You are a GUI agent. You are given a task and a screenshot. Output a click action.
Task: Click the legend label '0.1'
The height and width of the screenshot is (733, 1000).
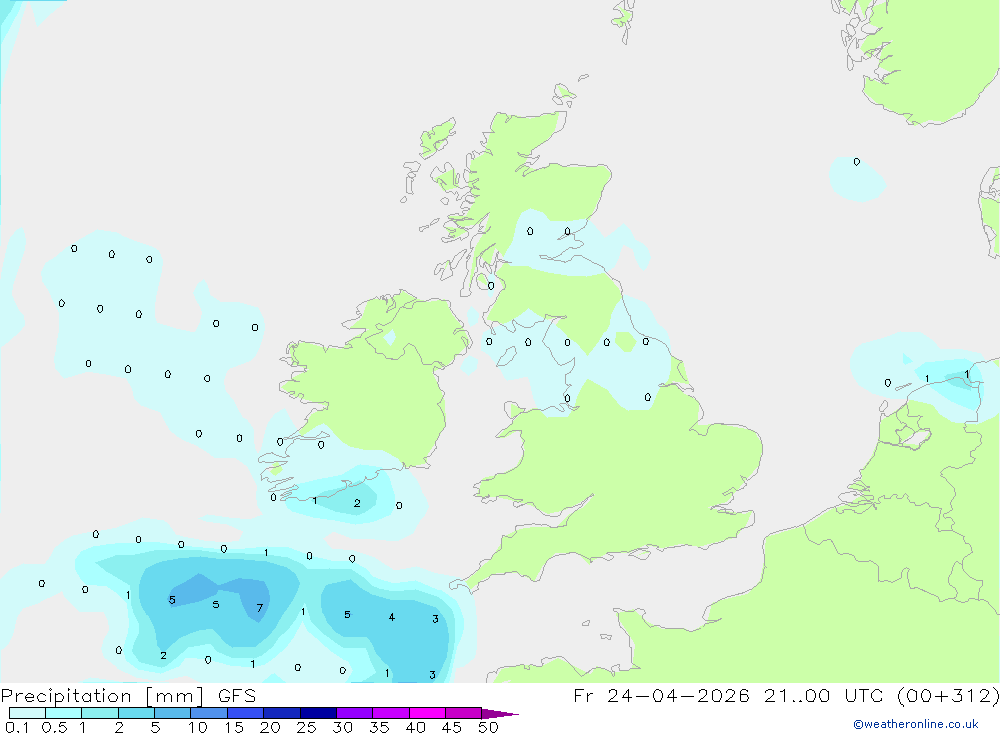coord(17,727)
